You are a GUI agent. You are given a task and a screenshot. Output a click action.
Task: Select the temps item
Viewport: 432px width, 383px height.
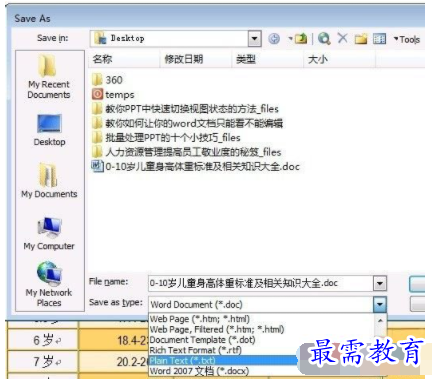[x=113, y=95]
